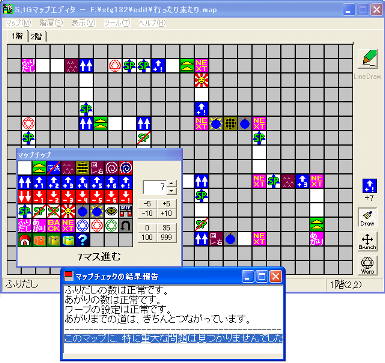
Task: Open the 表示(V) menu
Action: 83,23
